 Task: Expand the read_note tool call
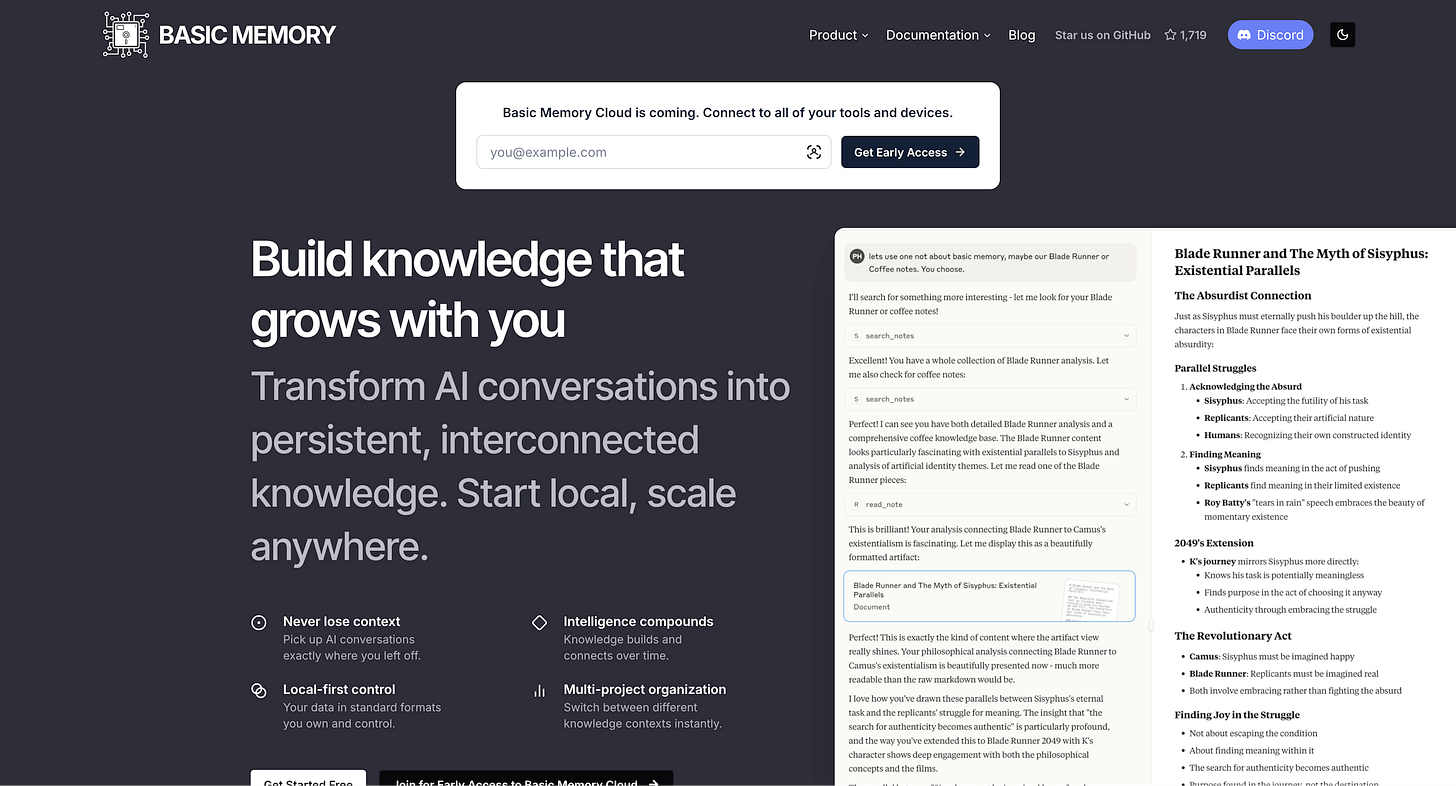coord(990,505)
